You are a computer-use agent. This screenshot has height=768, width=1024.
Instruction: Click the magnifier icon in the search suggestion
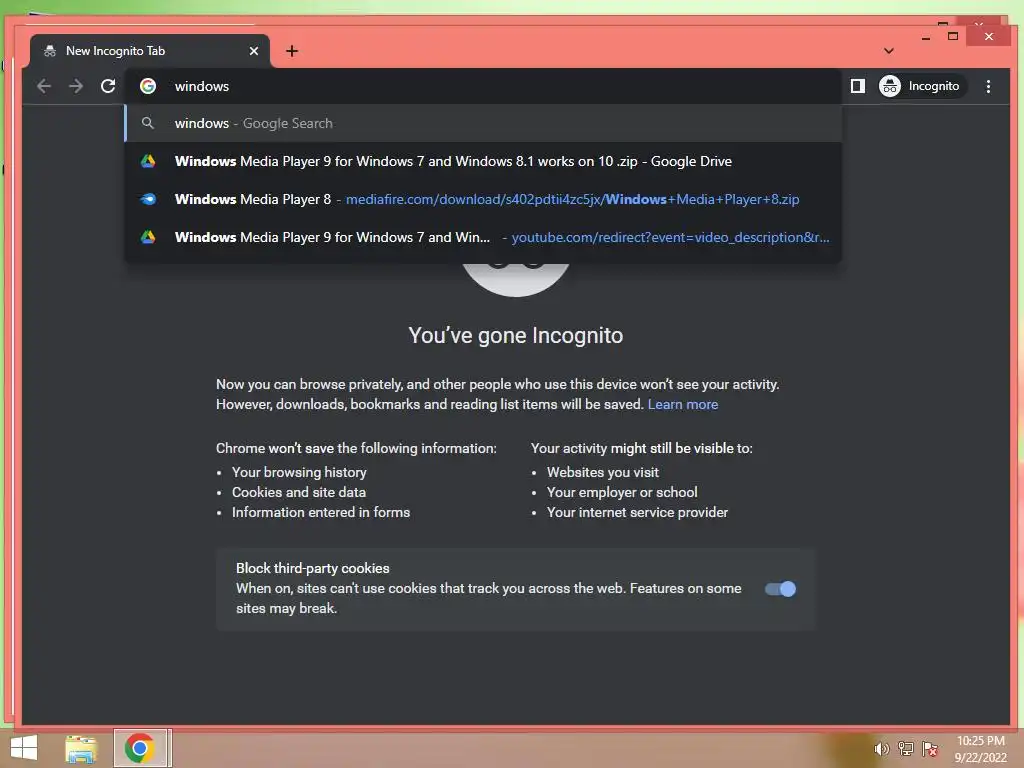pos(148,123)
